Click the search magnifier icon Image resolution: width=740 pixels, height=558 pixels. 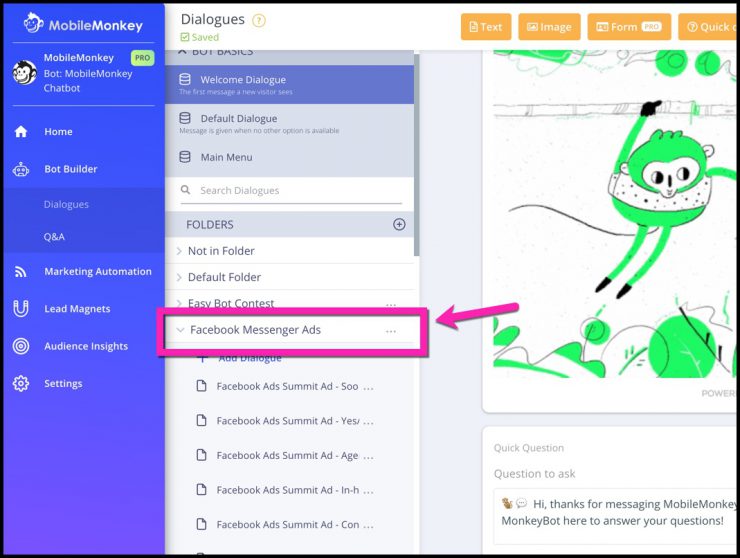click(x=185, y=190)
